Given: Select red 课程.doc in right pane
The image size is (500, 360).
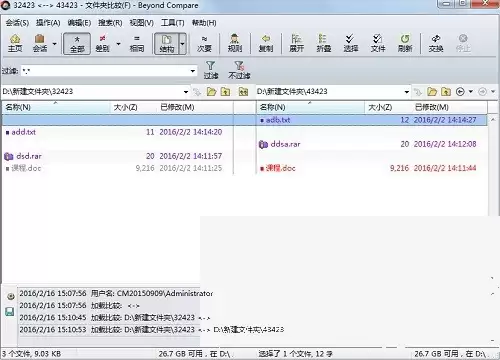Looking at the screenshot, I should (x=278, y=168).
